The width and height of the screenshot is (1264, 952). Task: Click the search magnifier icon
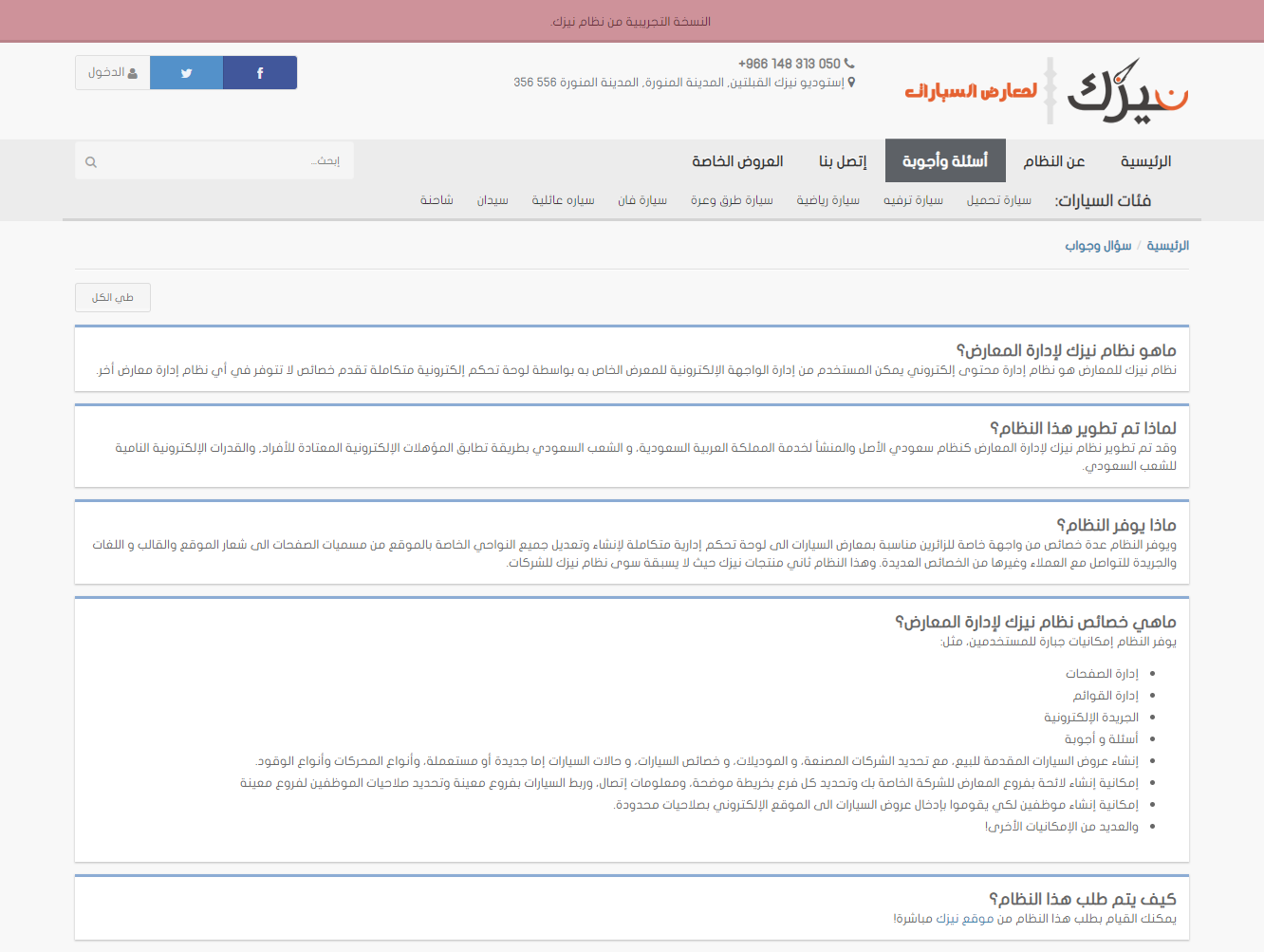pos(91,162)
